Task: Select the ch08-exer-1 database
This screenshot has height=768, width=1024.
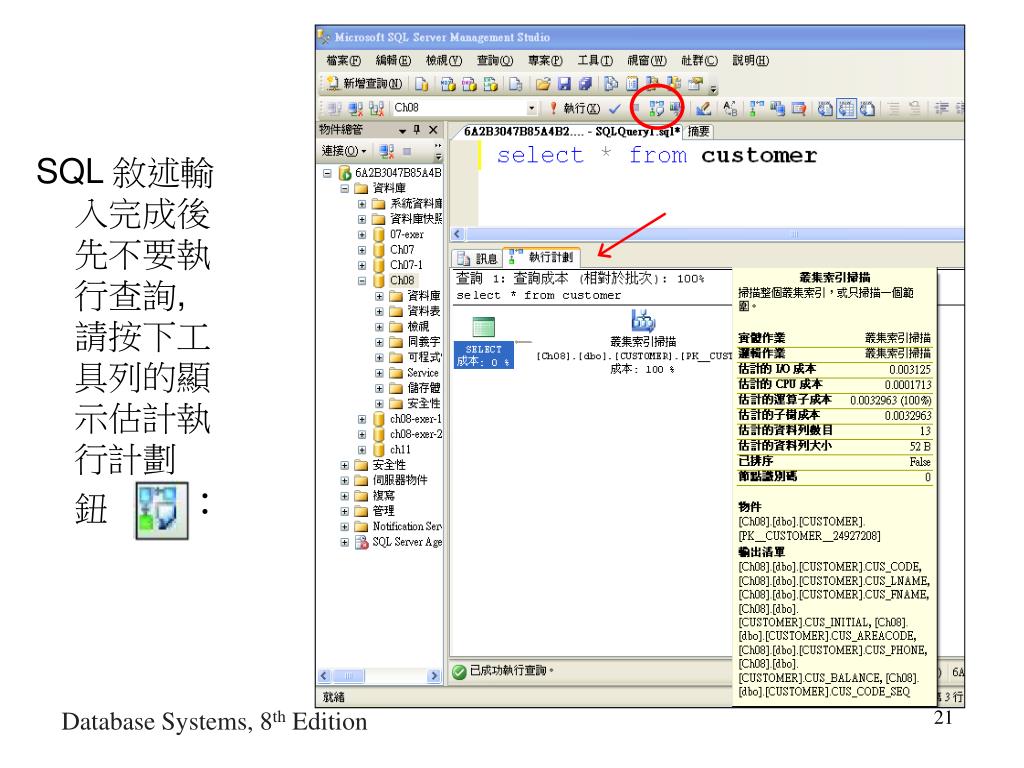Action: pos(415,419)
